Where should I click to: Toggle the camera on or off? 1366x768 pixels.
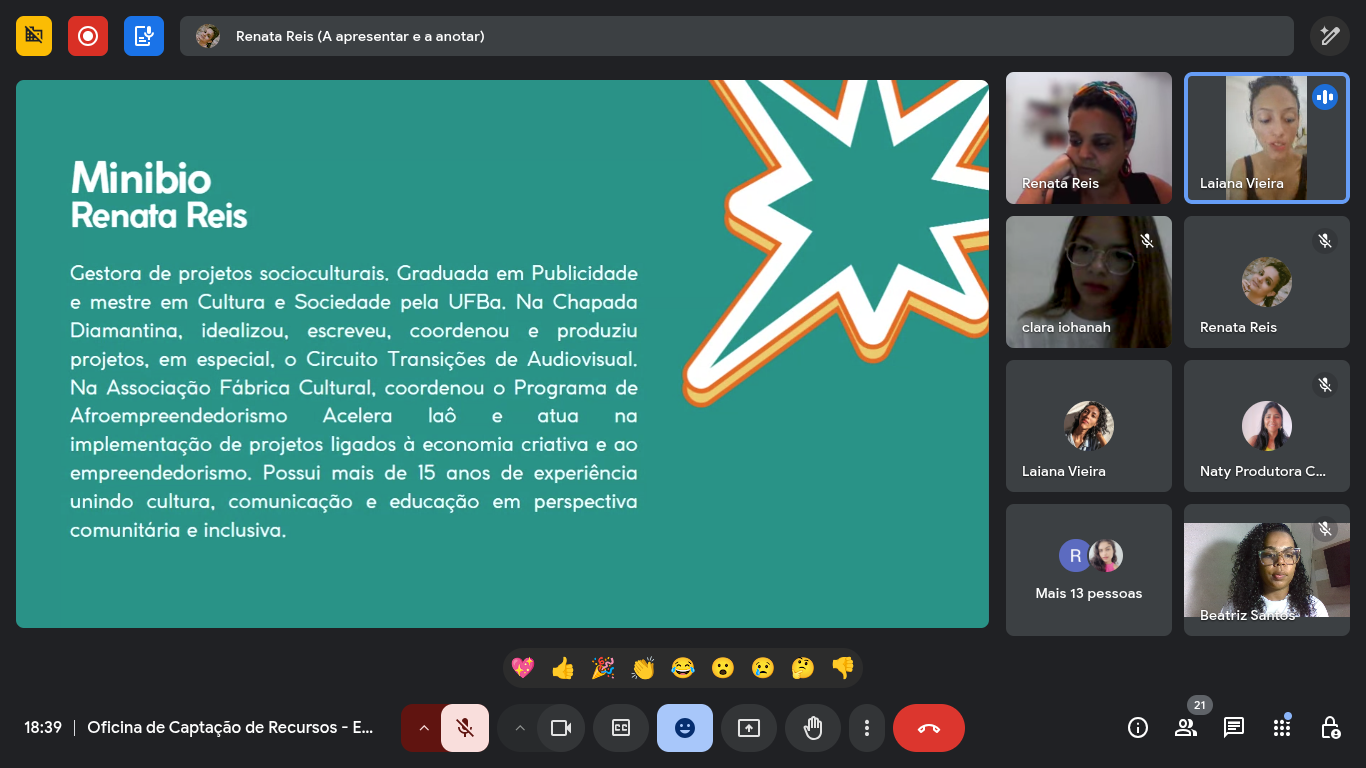click(561, 728)
